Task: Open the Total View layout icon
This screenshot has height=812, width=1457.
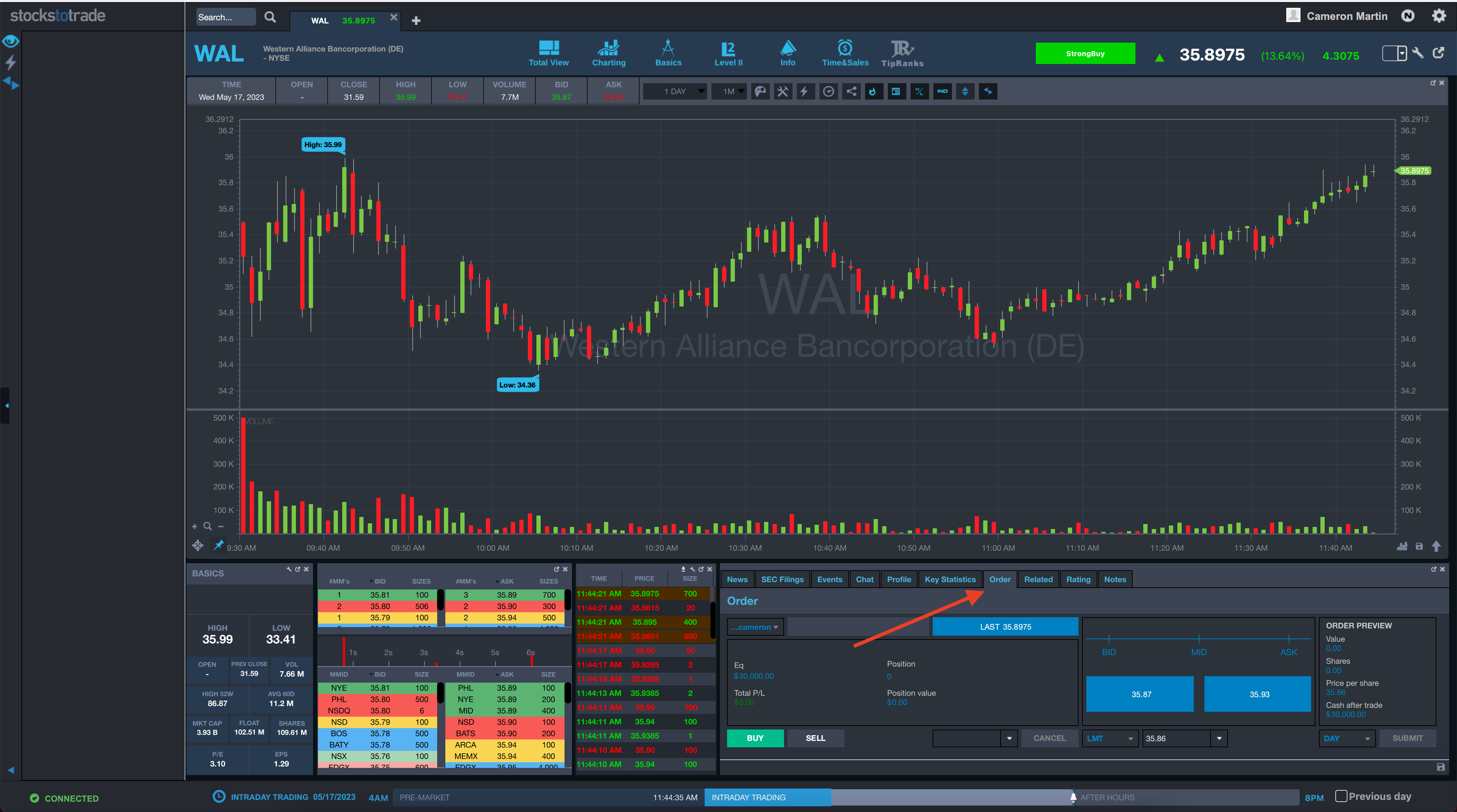Action: point(548,53)
